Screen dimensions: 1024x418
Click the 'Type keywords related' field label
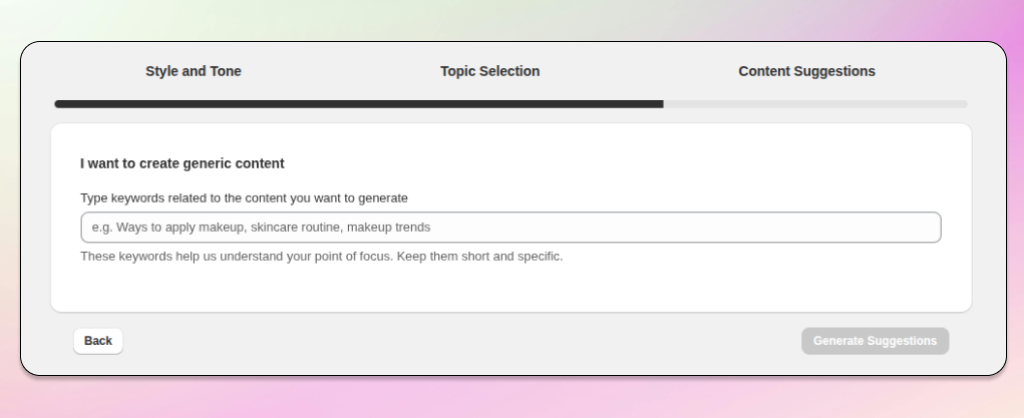[x=244, y=198]
